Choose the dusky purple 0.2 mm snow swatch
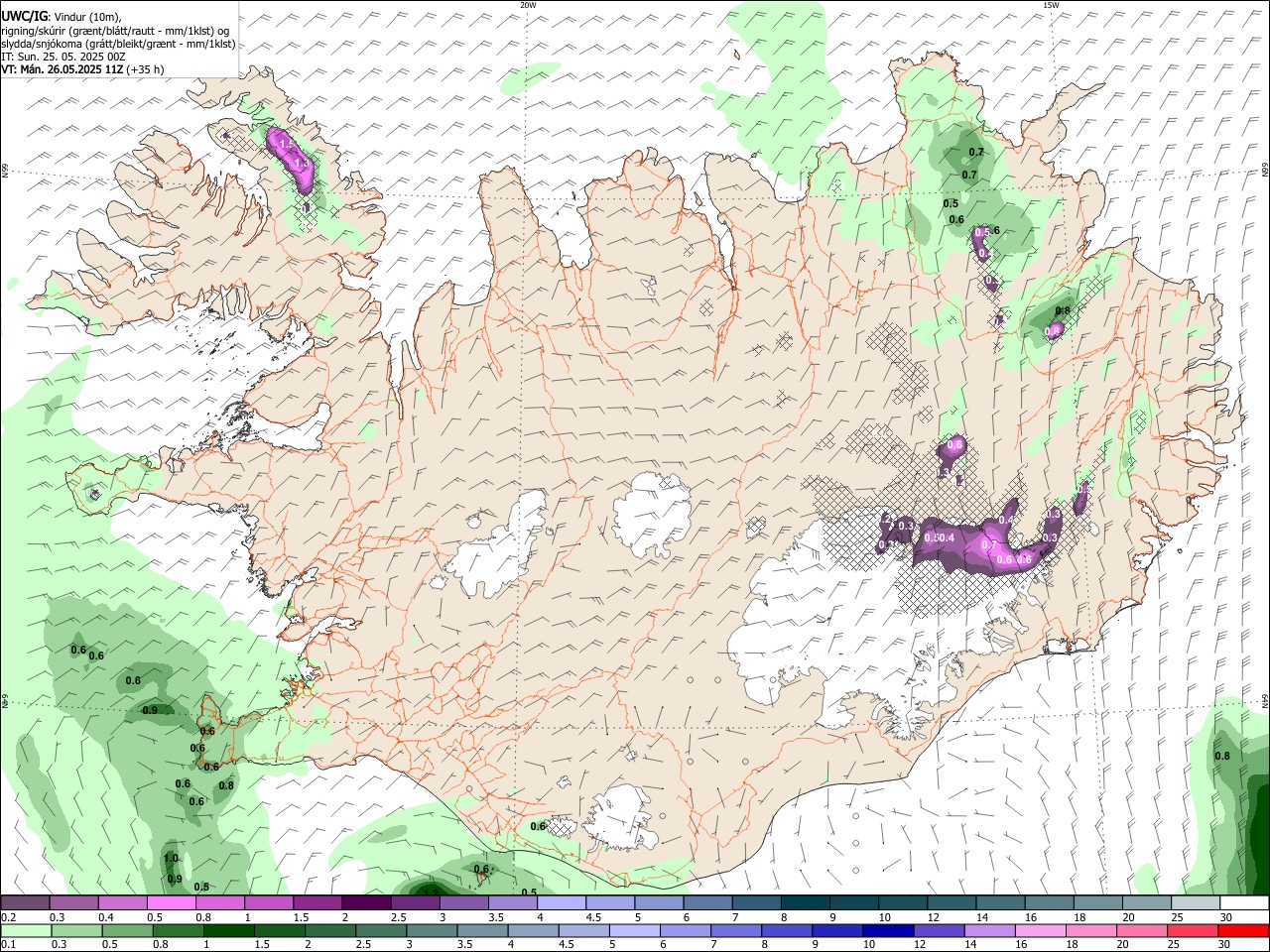Screen dimensions: 1270x952 point(25,903)
